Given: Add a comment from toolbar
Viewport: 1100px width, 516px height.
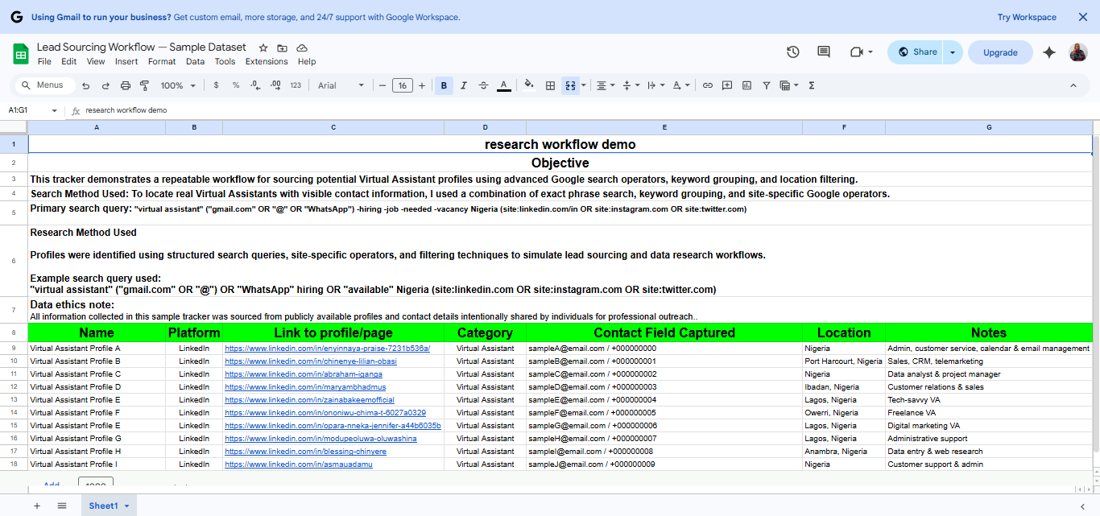Looking at the screenshot, I should [x=727, y=86].
